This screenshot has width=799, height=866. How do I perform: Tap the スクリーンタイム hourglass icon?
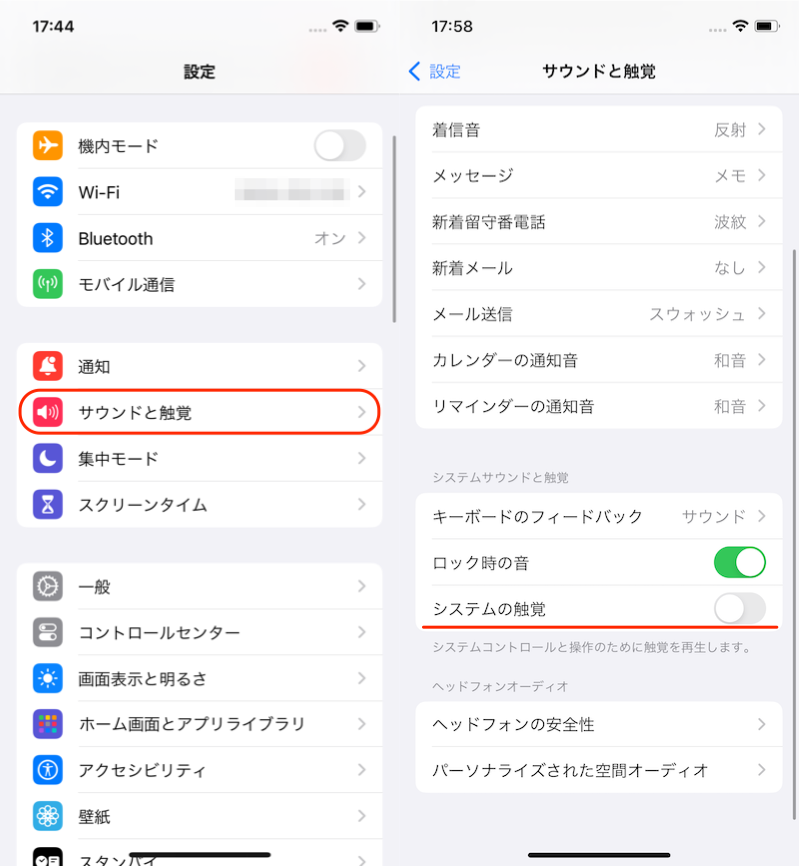click(47, 504)
